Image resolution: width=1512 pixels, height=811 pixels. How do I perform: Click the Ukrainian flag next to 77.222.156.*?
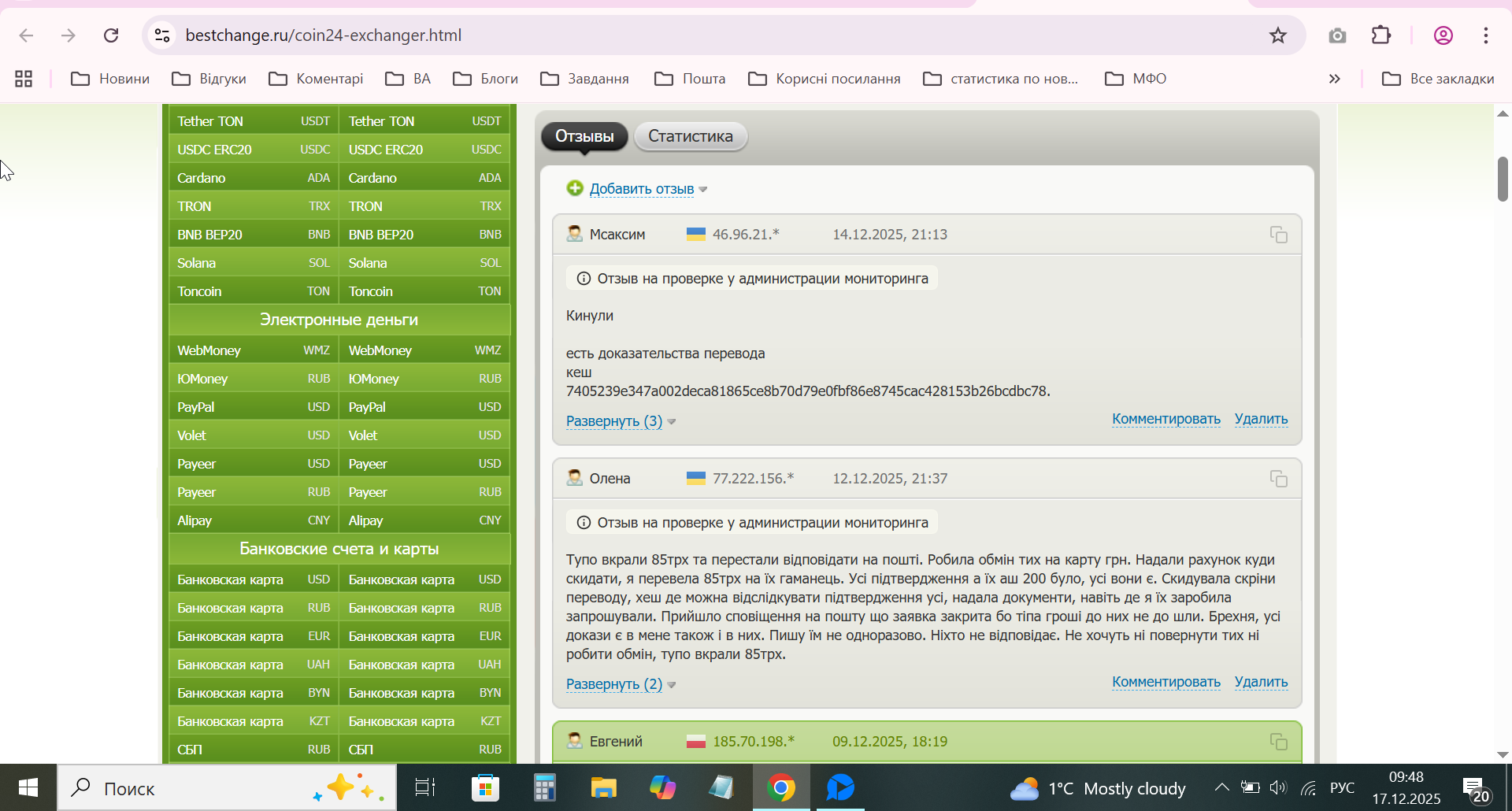[x=696, y=478]
